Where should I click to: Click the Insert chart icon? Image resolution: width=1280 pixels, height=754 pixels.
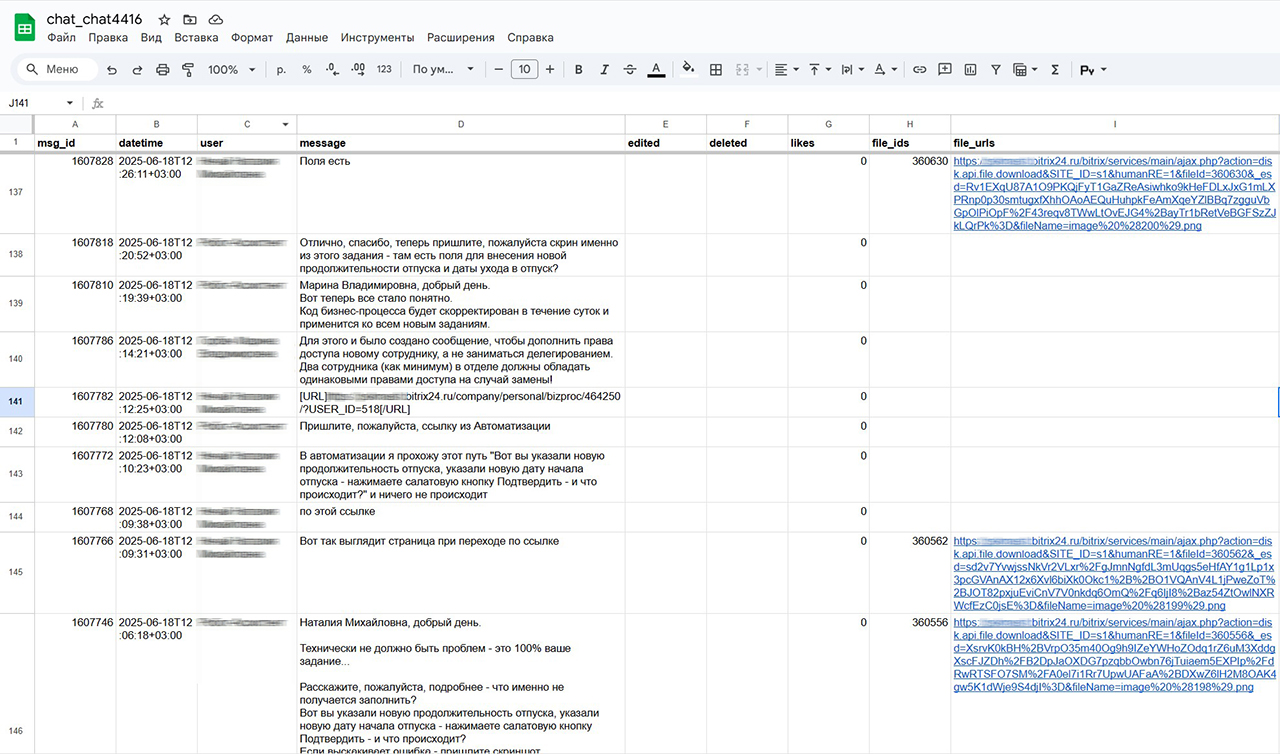click(970, 70)
